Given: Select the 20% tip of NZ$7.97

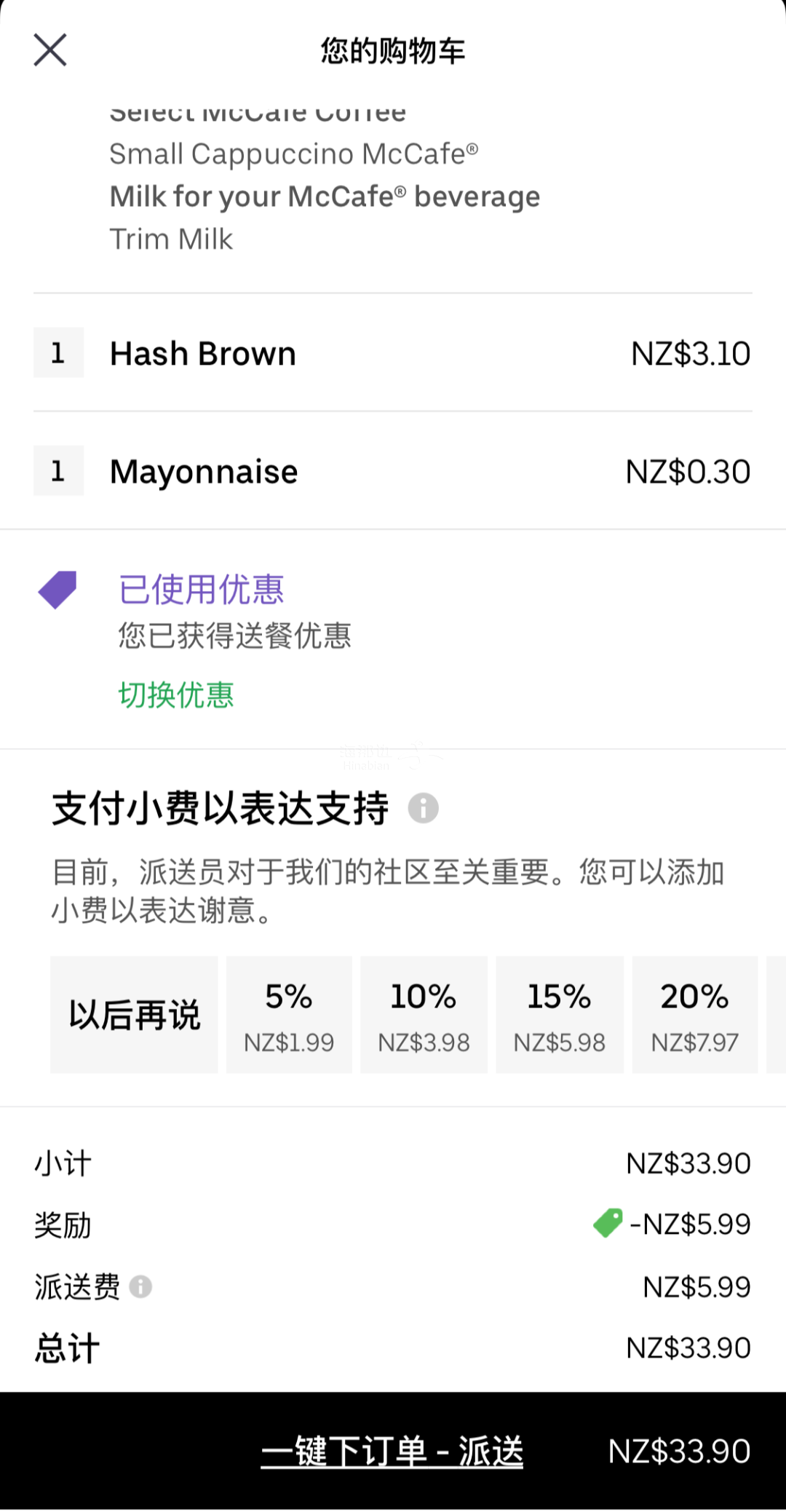Looking at the screenshot, I should pos(694,1015).
